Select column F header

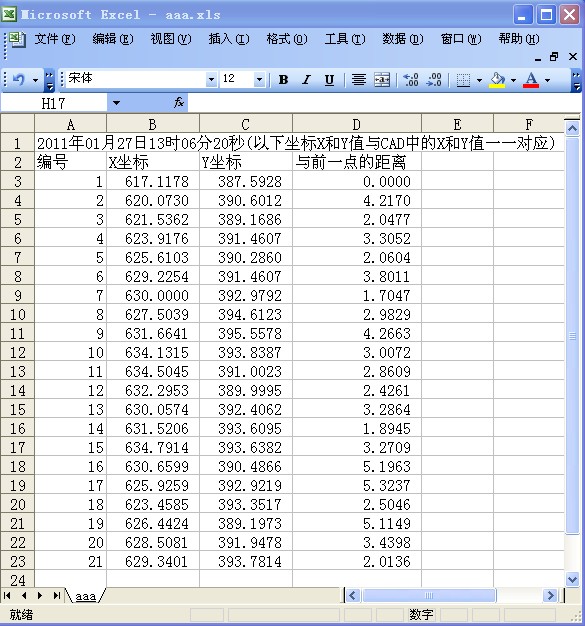pyautogui.click(x=529, y=125)
